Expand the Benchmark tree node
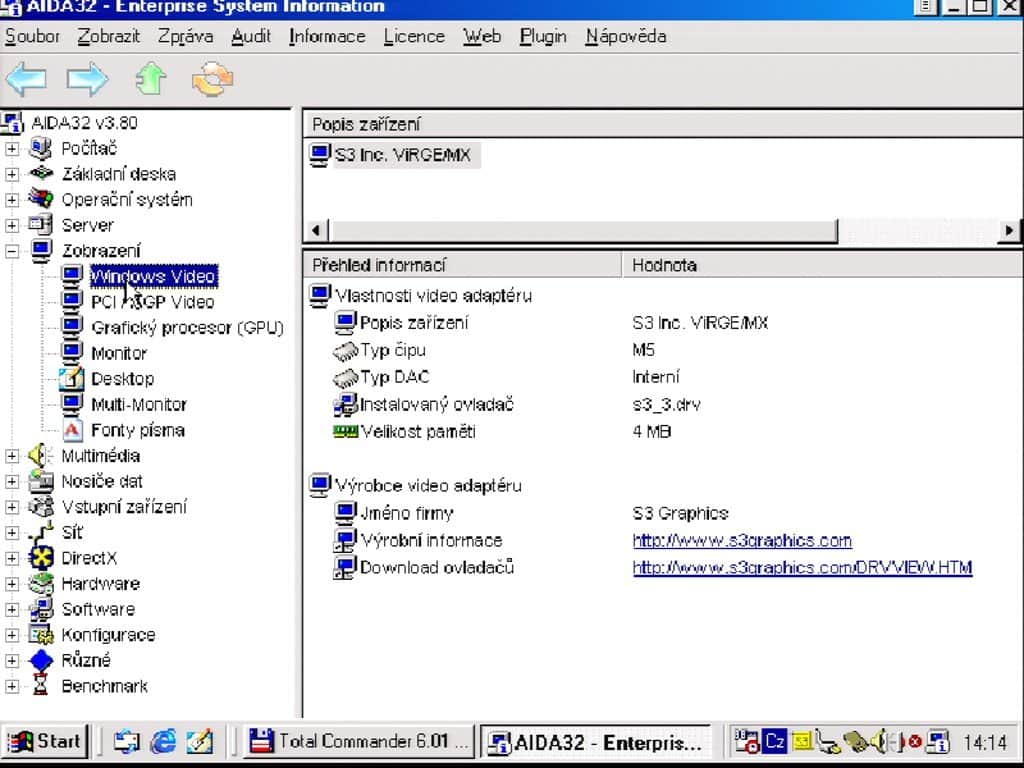Screen dimensions: 1024x768 coord(12,686)
